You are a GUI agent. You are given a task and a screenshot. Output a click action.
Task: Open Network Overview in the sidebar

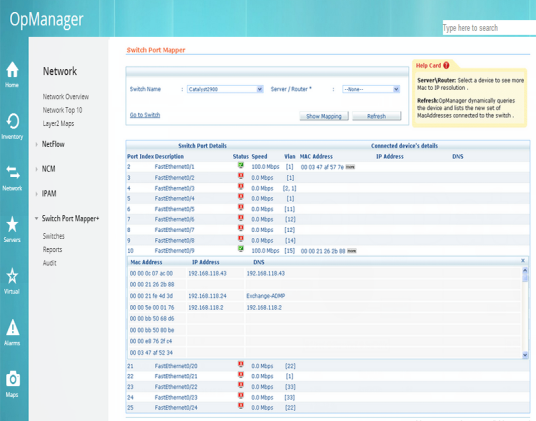tap(66, 97)
